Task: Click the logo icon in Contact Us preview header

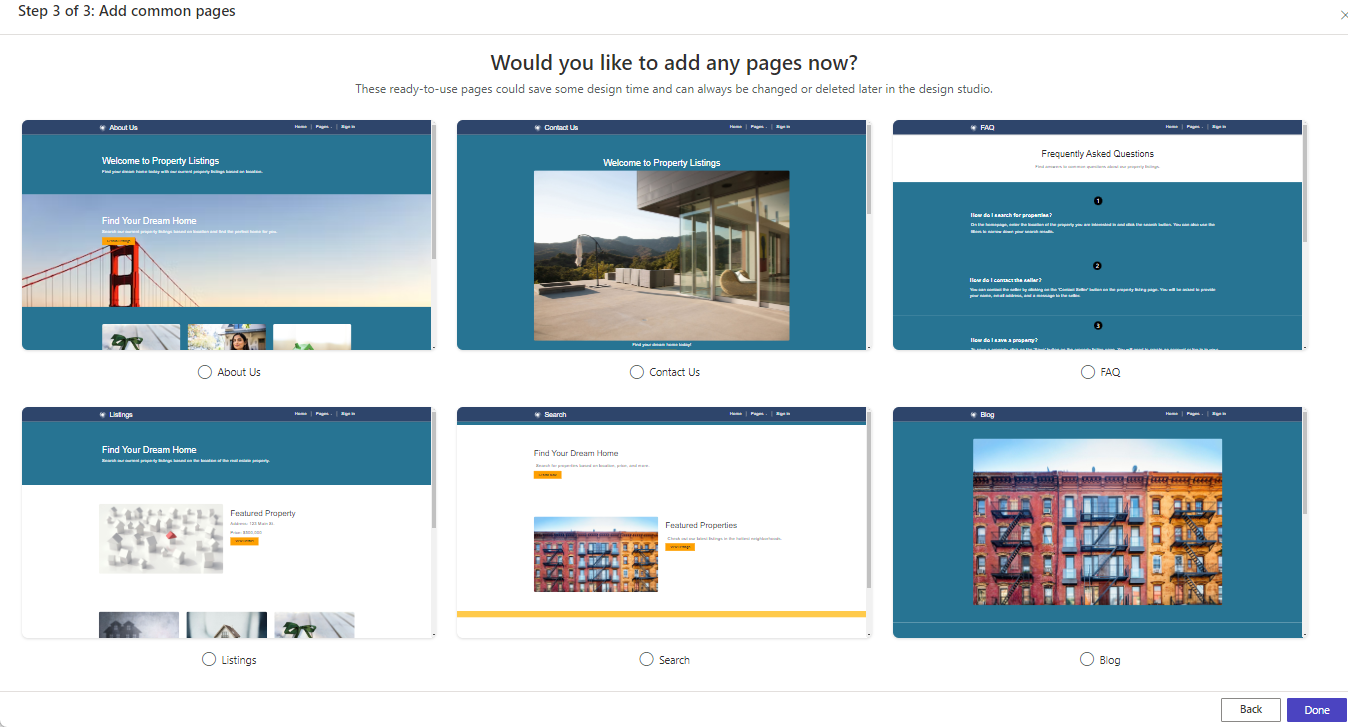Action: (x=538, y=127)
